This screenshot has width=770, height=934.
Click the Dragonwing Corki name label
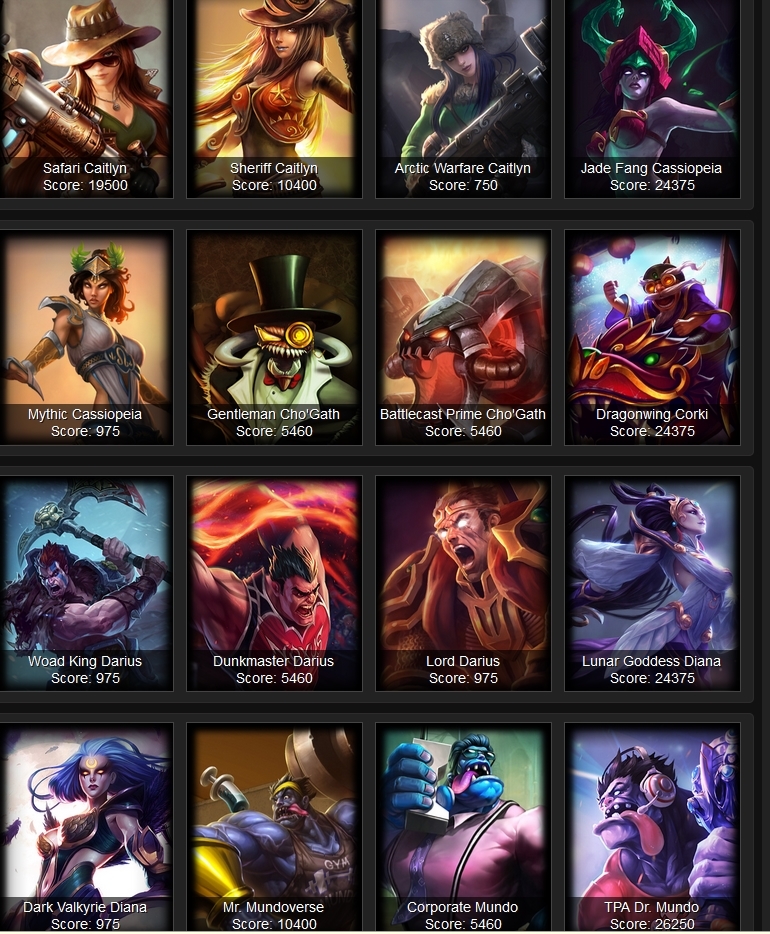click(652, 414)
